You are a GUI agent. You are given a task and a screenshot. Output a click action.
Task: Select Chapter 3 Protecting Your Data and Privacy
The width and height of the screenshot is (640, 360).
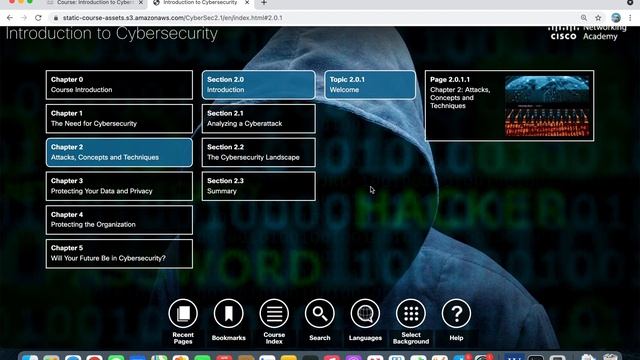pos(119,186)
